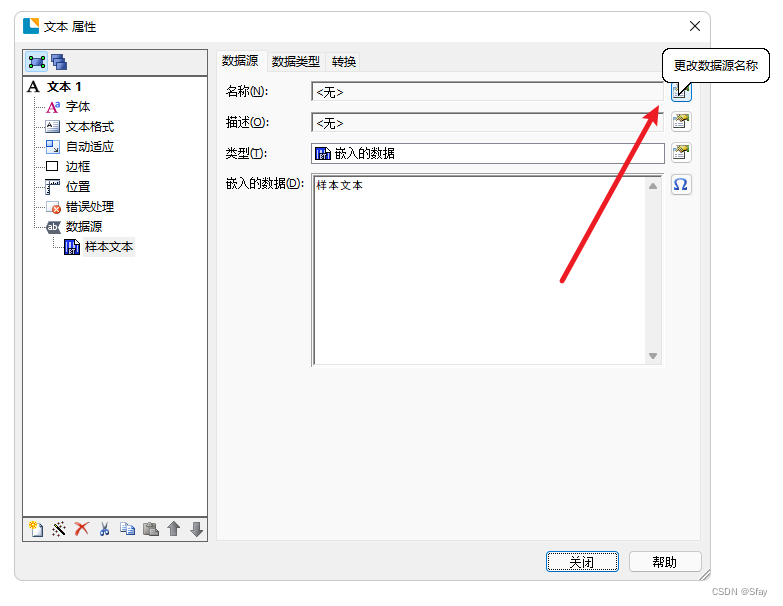This screenshot has width=783, height=606.
Task: Copy the selected data source
Action: pyautogui.click(x=127, y=529)
